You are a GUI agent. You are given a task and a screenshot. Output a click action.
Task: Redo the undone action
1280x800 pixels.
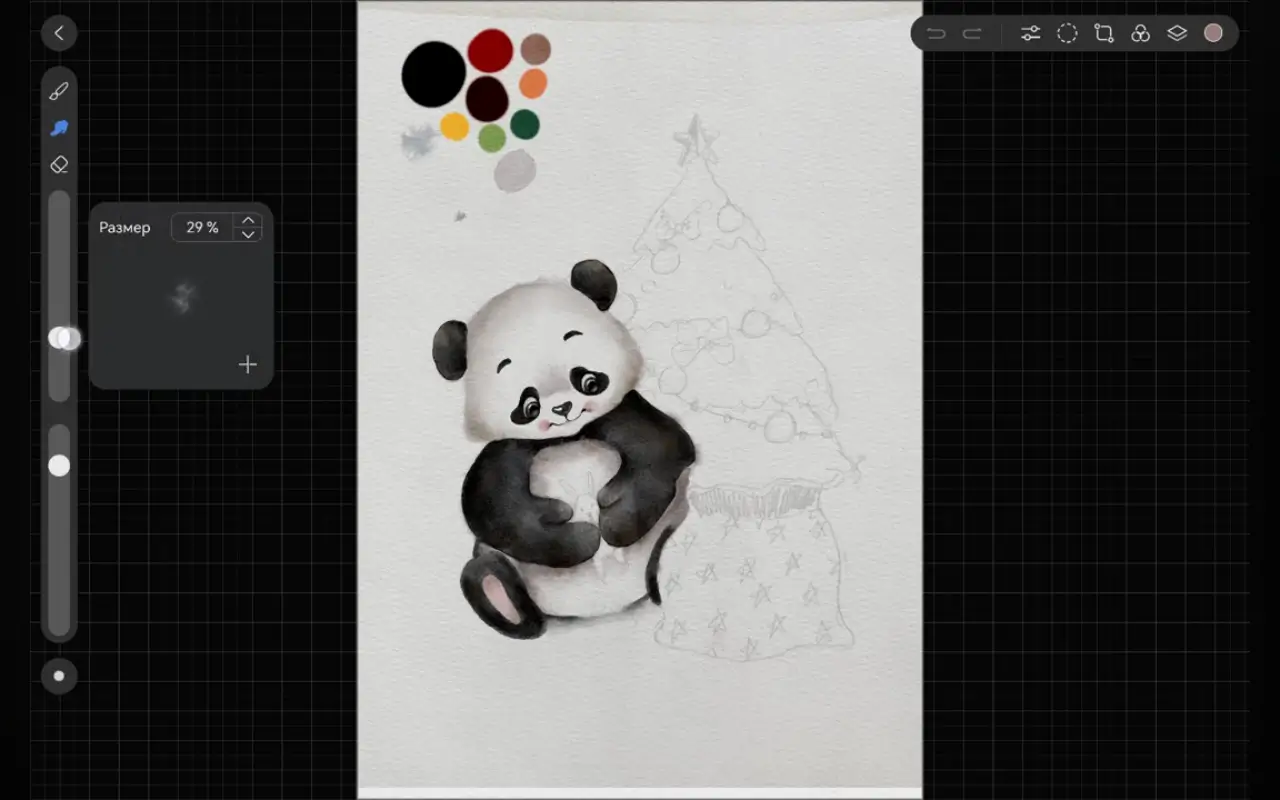972,33
